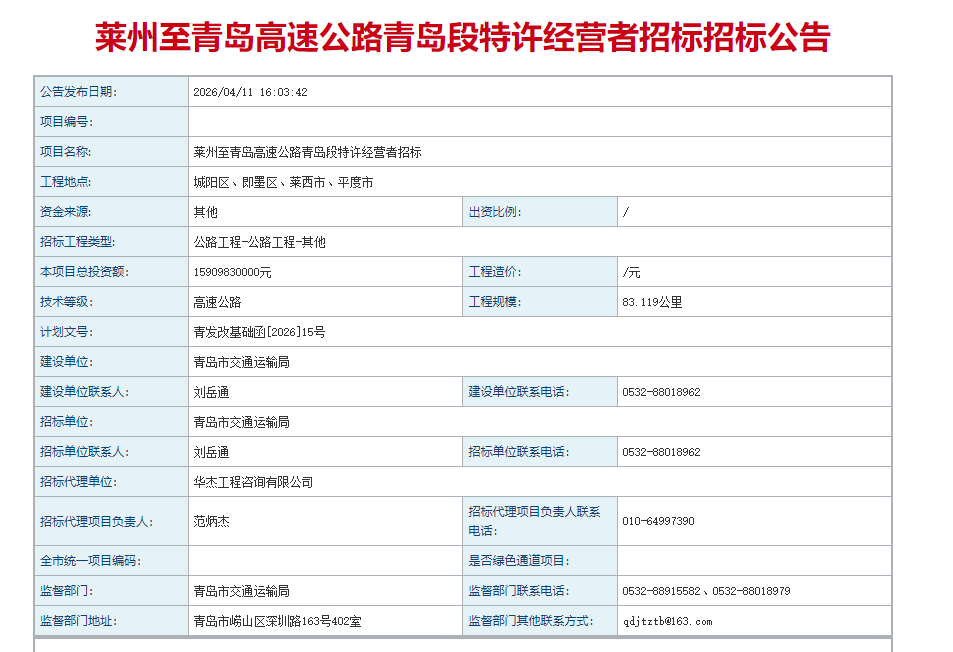Click the publish date value 2026/04/11 16:03:42

pyautogui.click(x=250, y=92)
